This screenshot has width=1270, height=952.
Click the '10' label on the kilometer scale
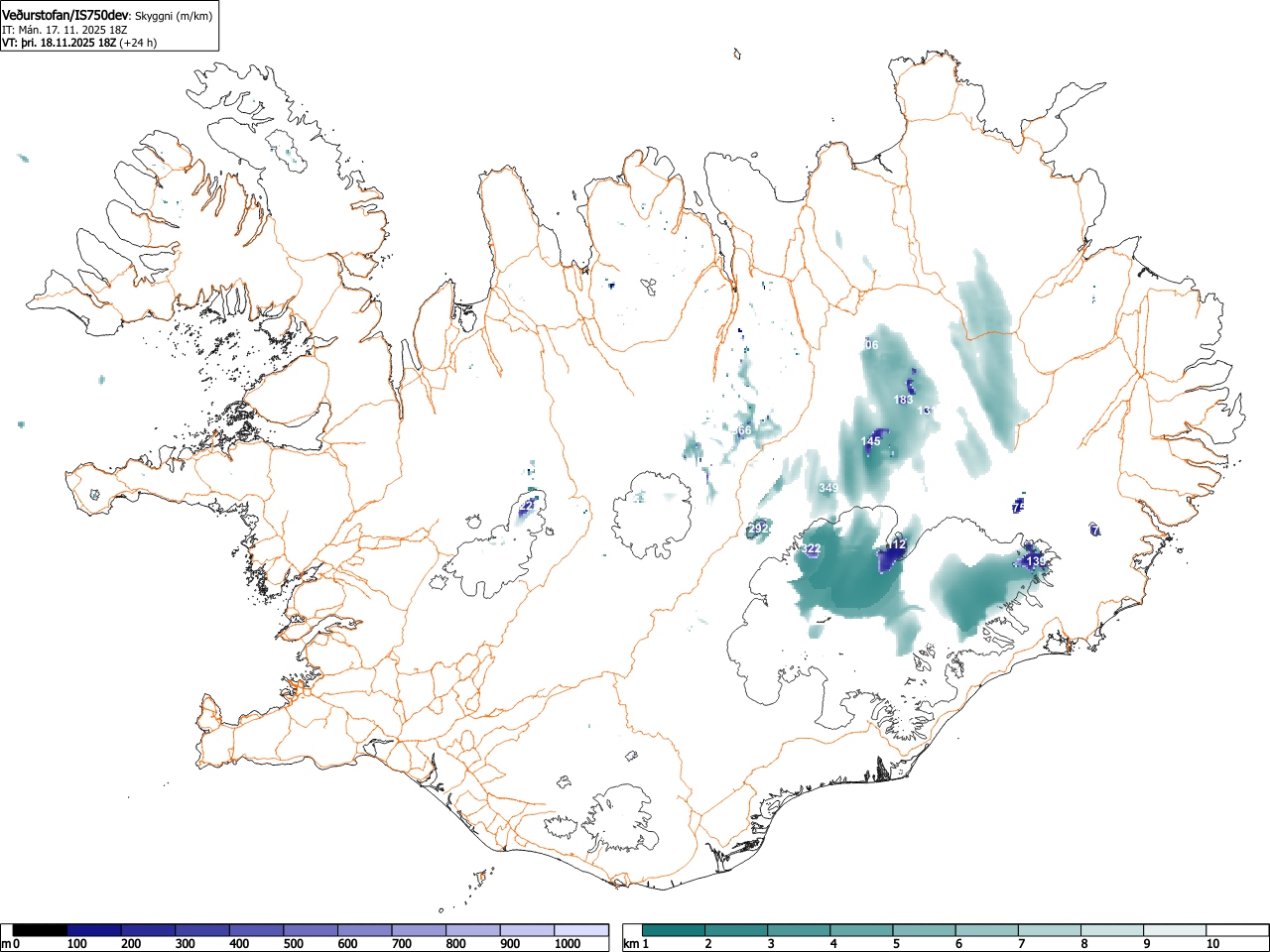pyautogui.click(x=1212, y=944)
